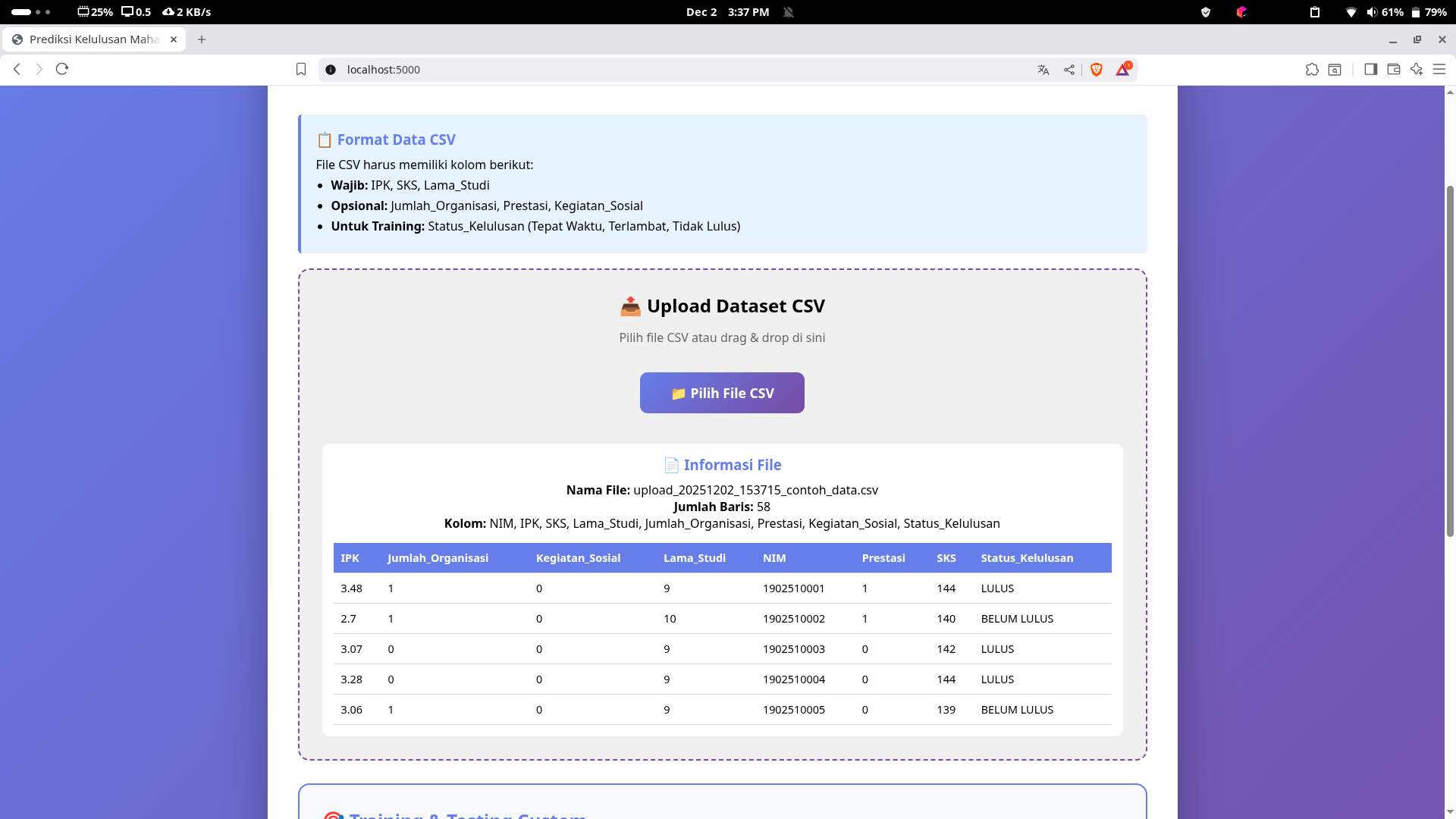
Task: Open the extensions puzzle icon
Action: click(x=1312, y=70)
